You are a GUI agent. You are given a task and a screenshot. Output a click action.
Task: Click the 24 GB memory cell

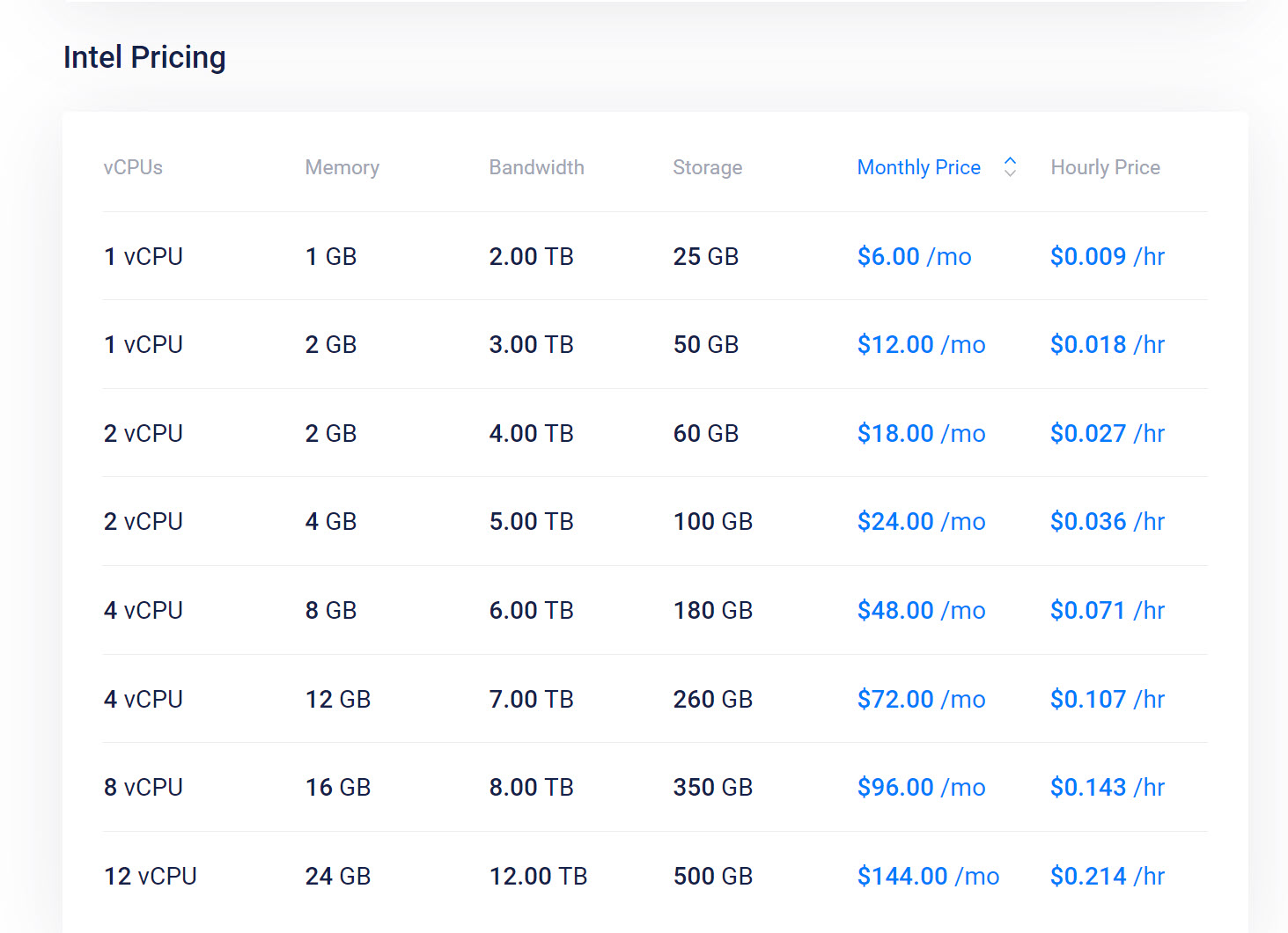coord(337,876)
